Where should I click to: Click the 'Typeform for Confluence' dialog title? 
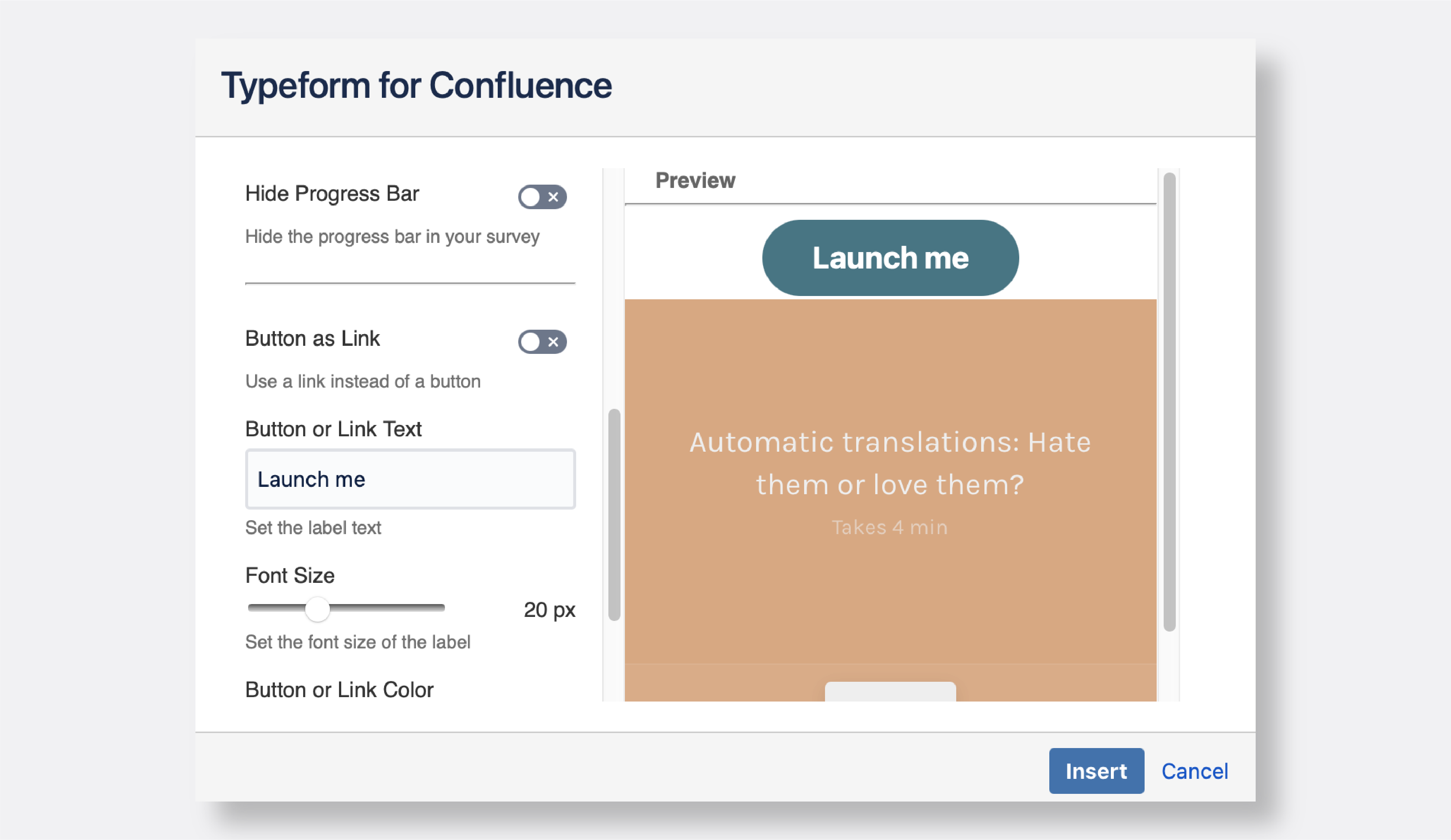click(416, 86)
